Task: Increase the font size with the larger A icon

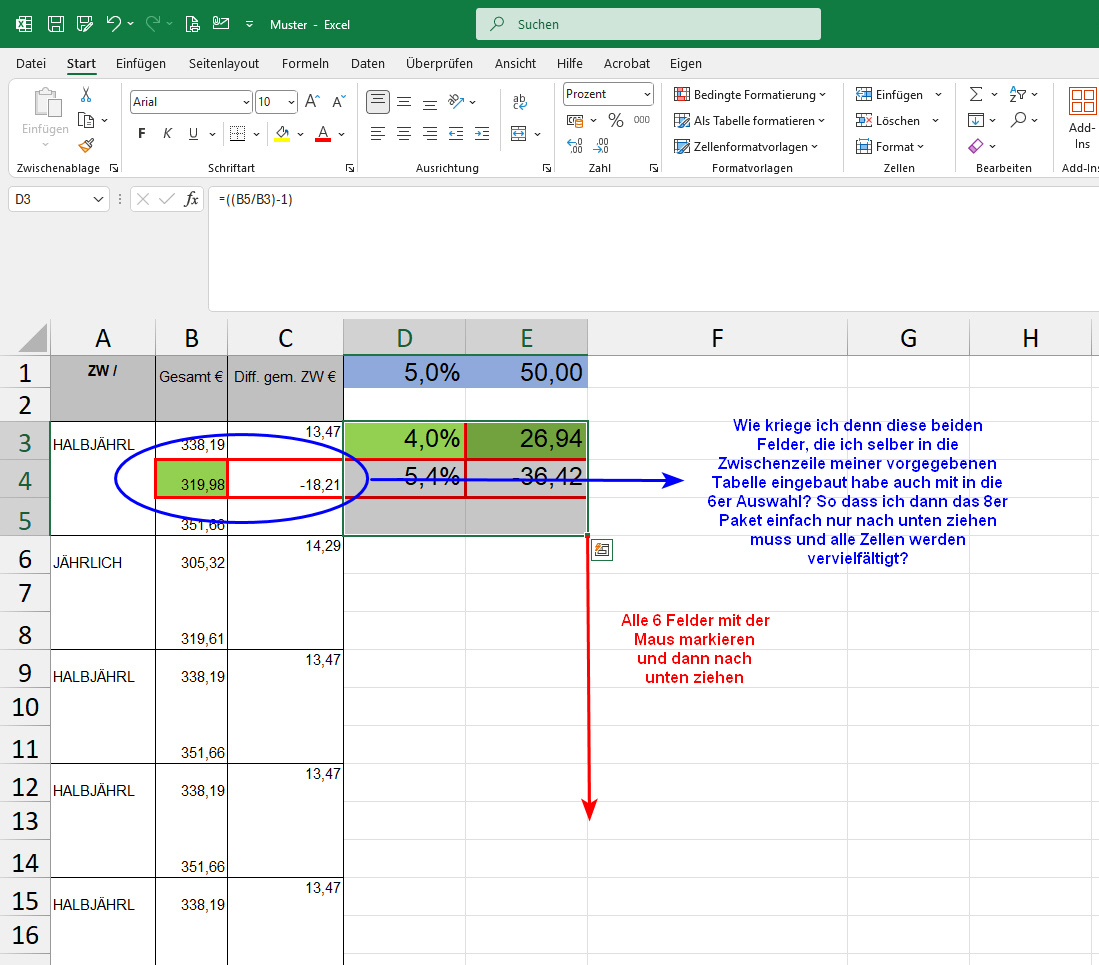Action: coord(313,102)
